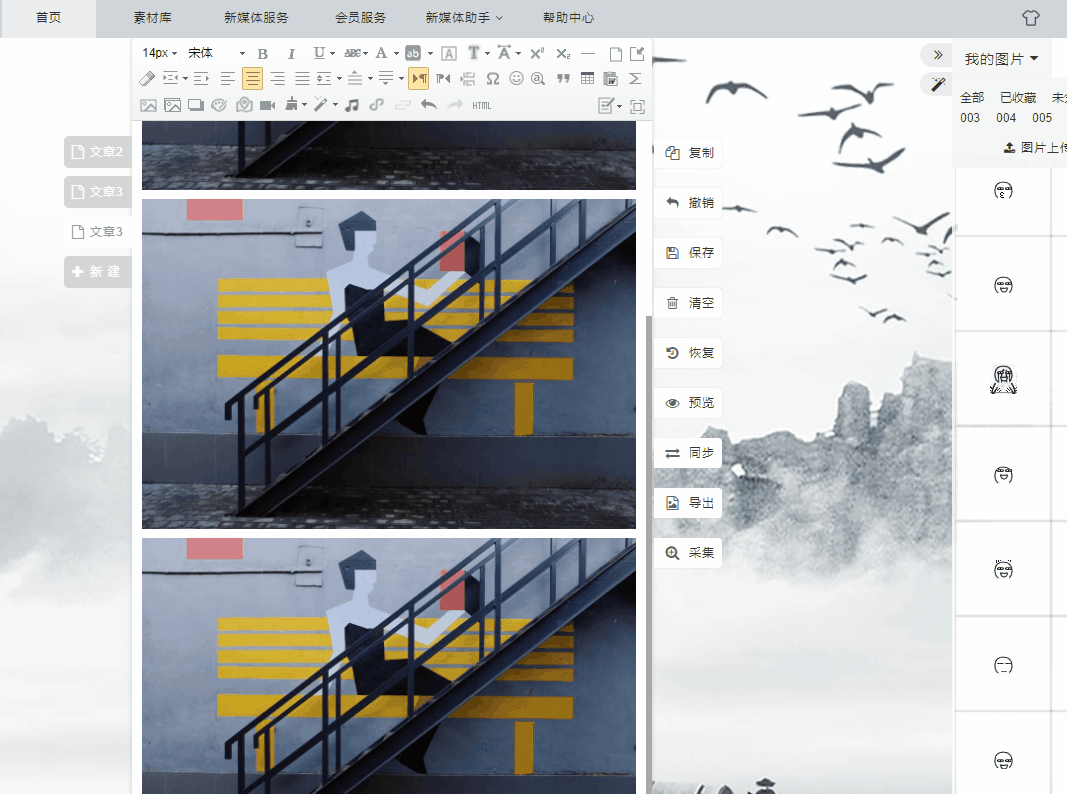Click the 复制 button
Screen dimensions: 1067x794
coord(688,153)
